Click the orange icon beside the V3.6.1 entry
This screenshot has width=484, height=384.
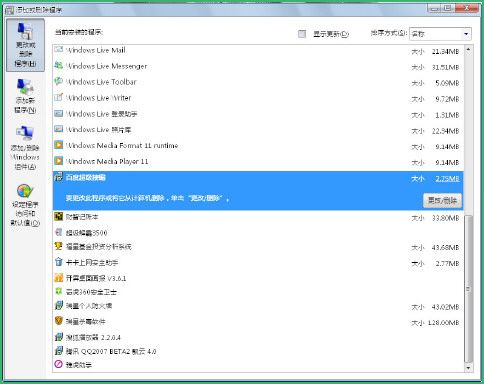pyautogui.click(x=59, y=278)
